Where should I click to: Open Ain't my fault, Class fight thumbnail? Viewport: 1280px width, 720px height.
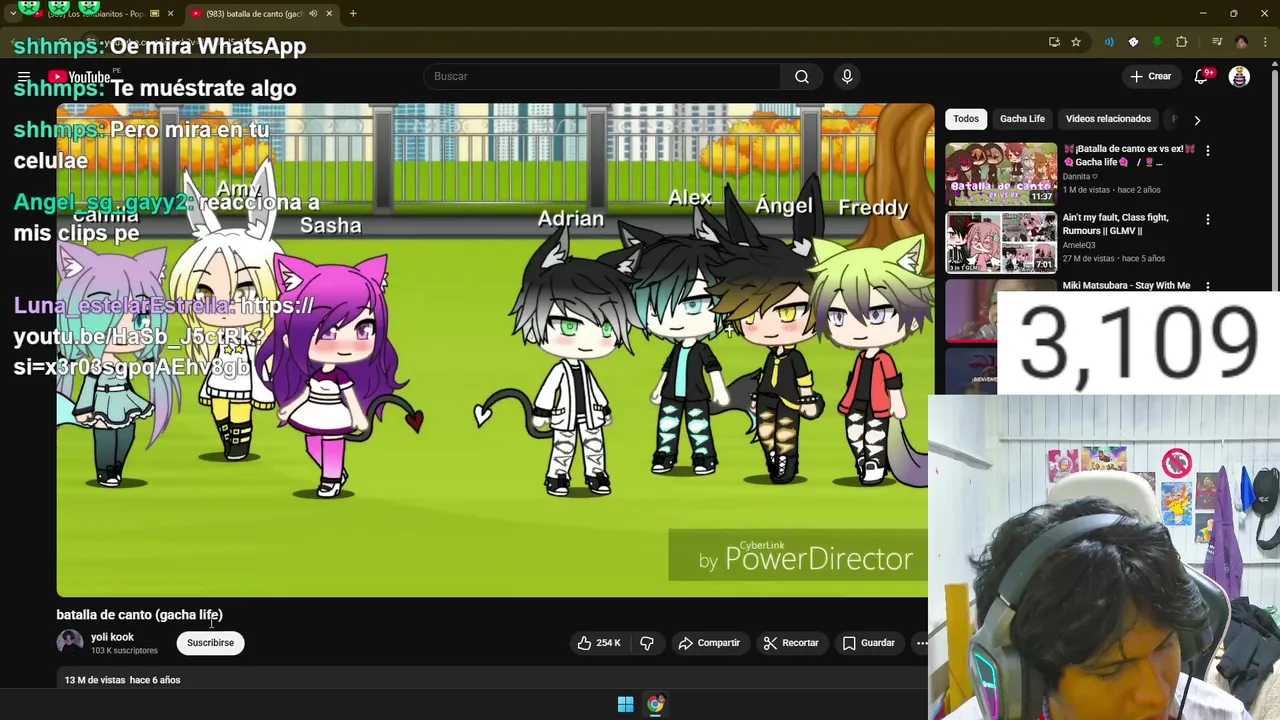click(x=1001, y=242)
